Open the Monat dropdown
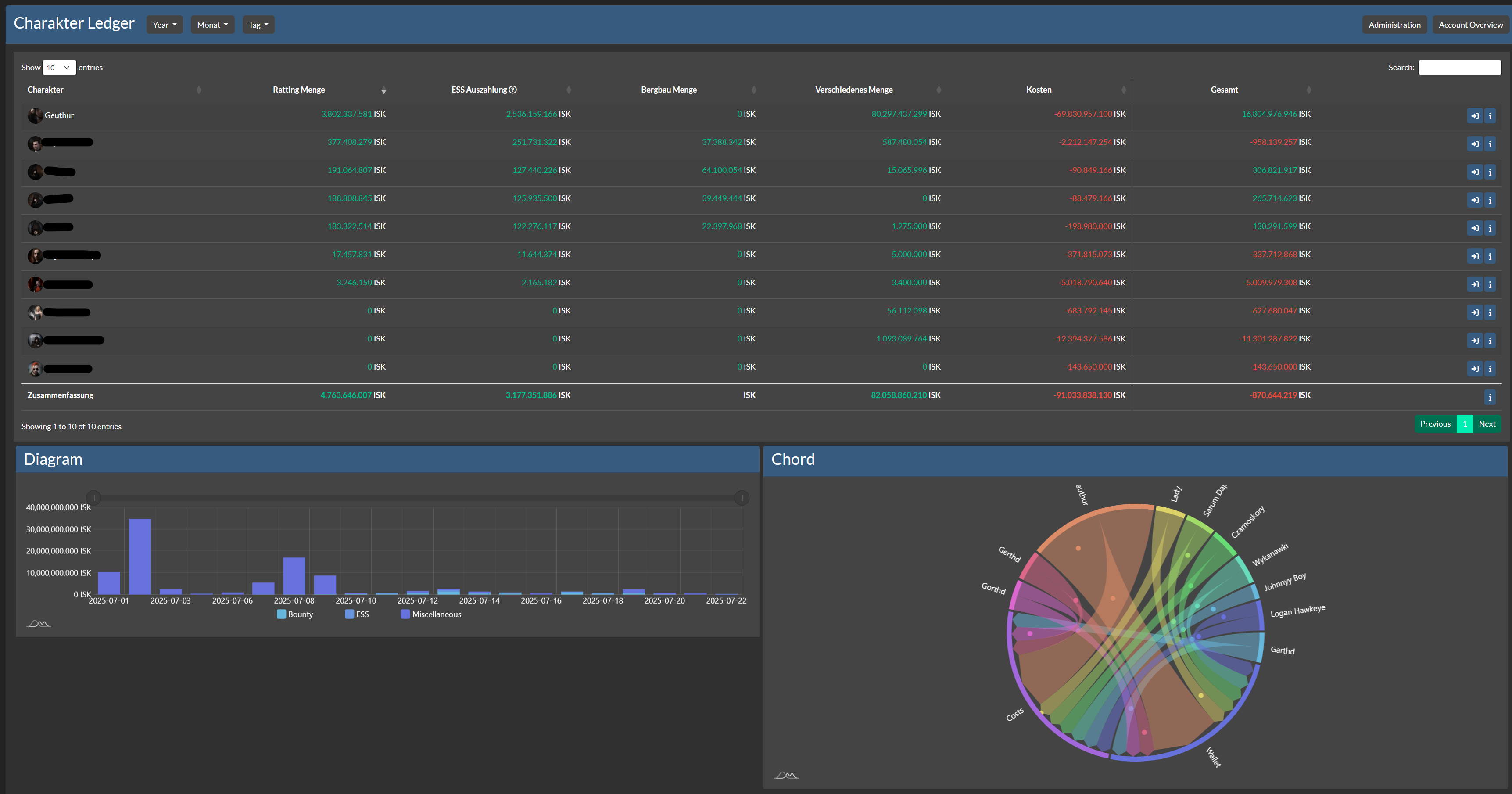 click(x=212, y=25)
